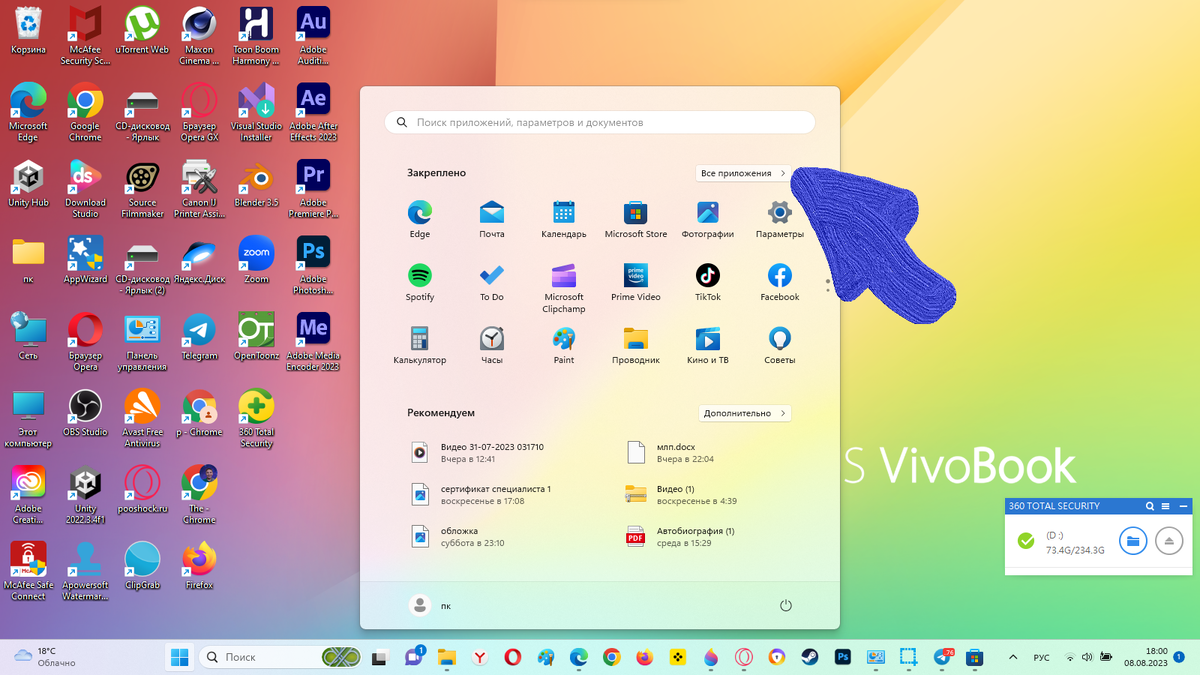Open Spotify from pinned Start apps
This screenshot has height=675, width=1200.
point(420,282)
